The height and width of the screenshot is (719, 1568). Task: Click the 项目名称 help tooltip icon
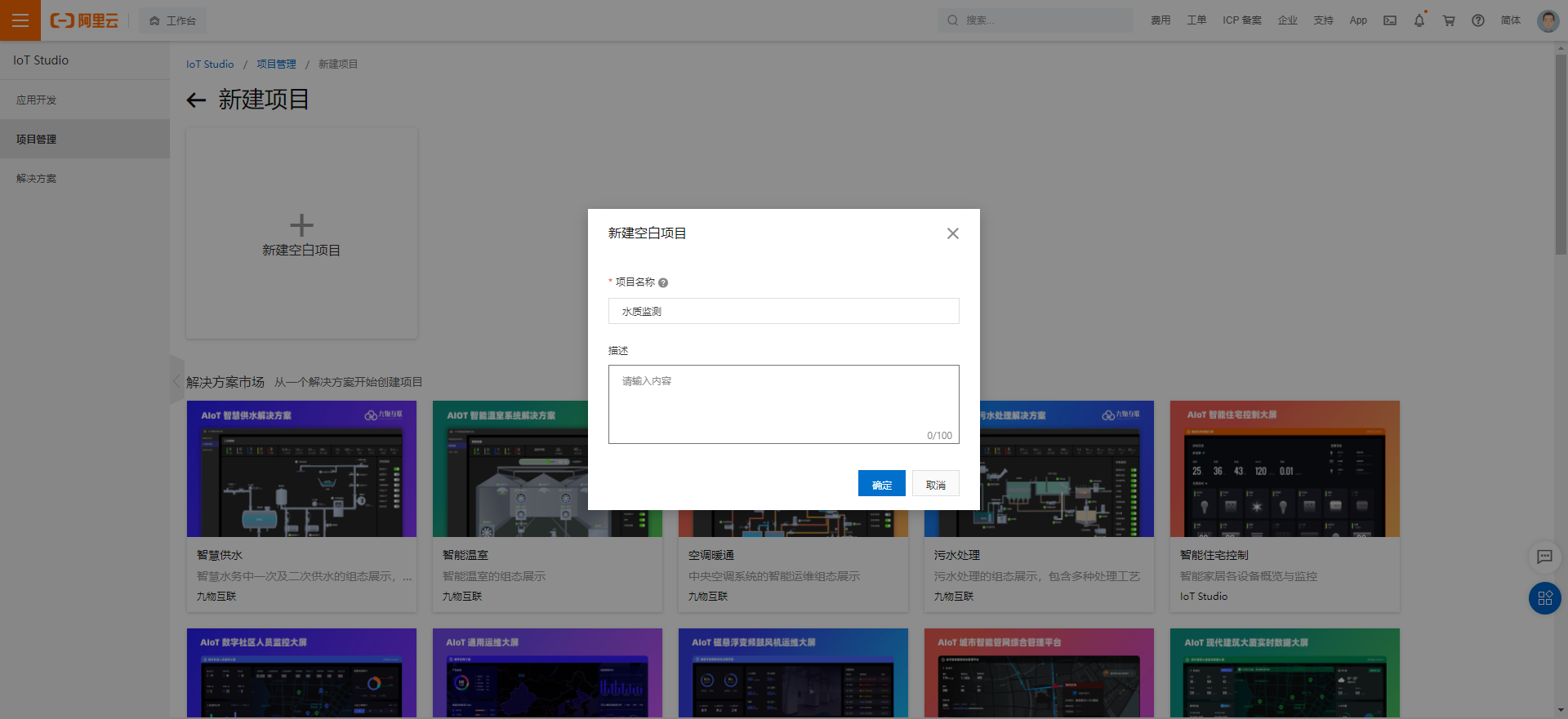[x=663, y=282]
